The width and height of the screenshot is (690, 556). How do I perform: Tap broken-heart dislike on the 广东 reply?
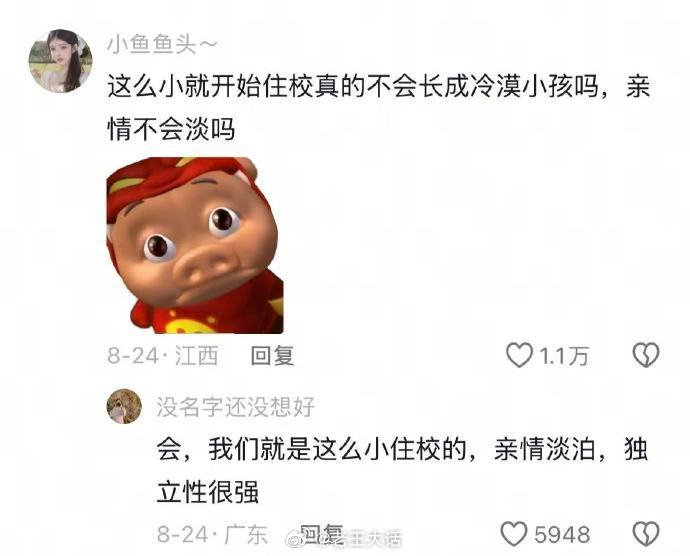point(646,534)
